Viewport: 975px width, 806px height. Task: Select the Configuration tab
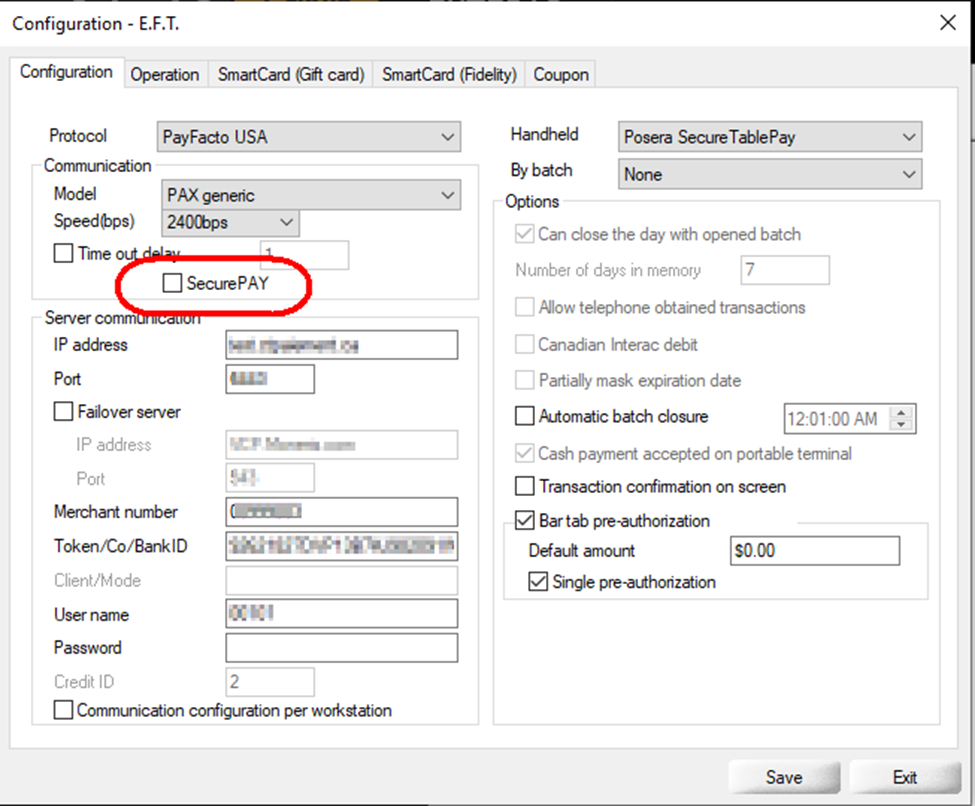tap(67, 72)
